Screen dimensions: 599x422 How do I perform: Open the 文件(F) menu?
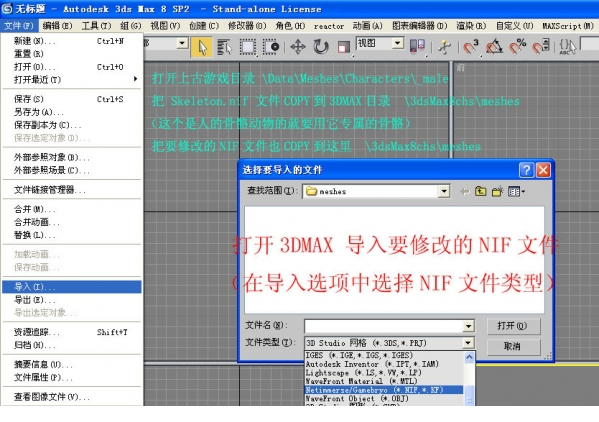tap(18, 26)
